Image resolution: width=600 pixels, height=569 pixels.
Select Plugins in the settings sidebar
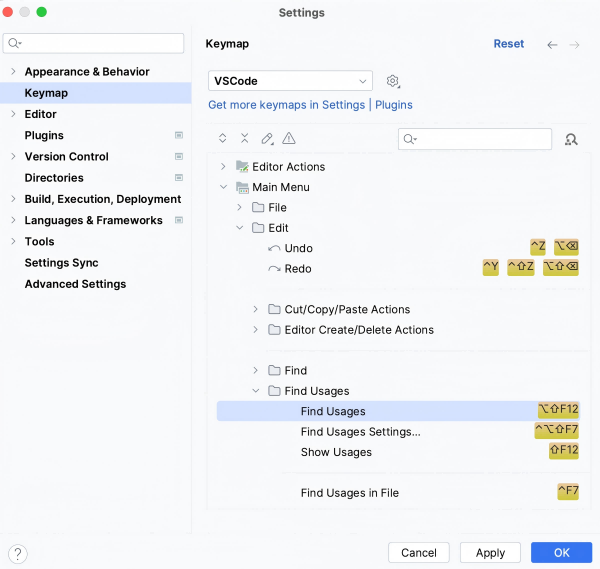pyautogui.click(x=44, y=135)
